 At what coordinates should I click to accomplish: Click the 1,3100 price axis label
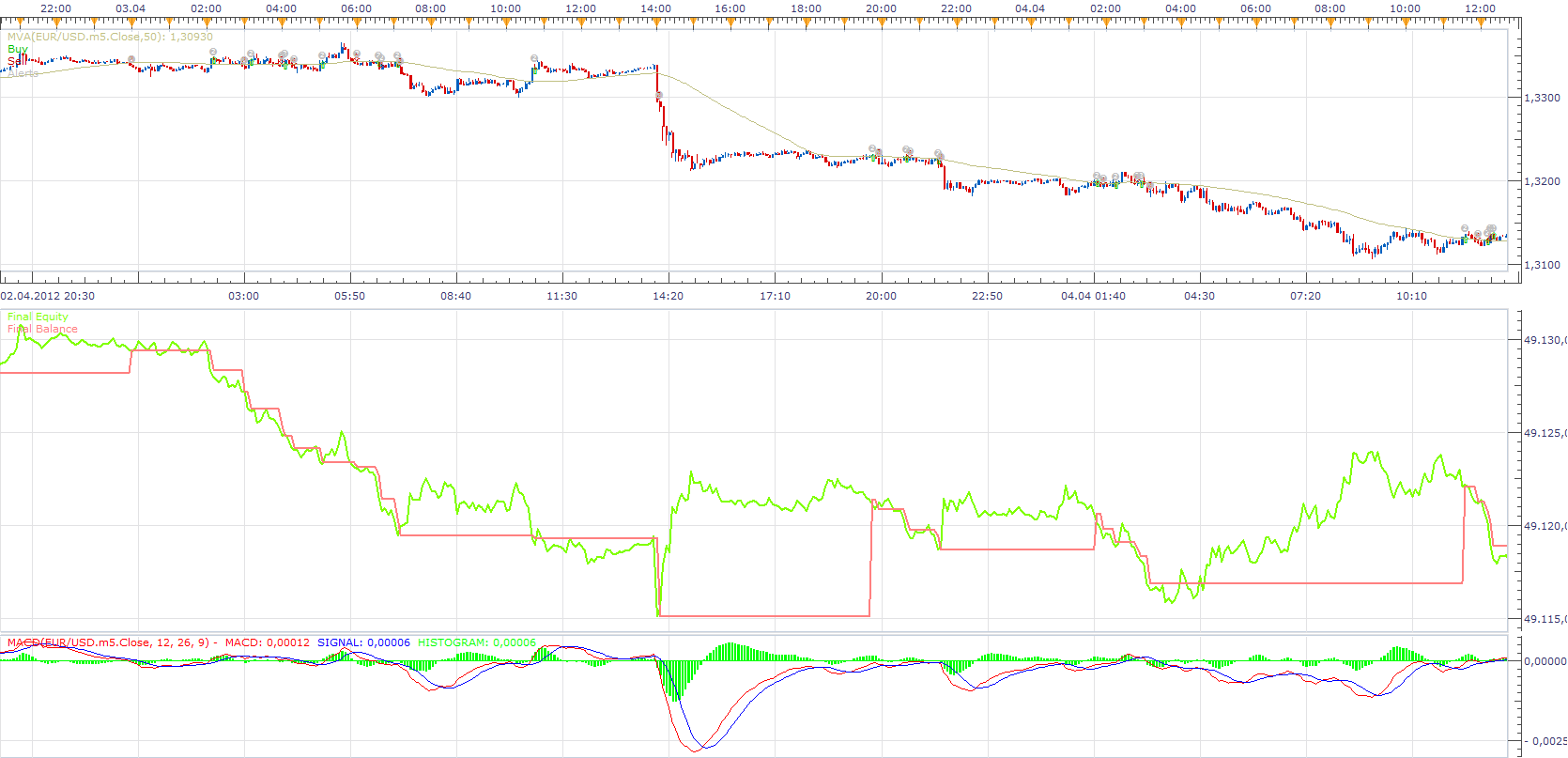click(1542, 265)
